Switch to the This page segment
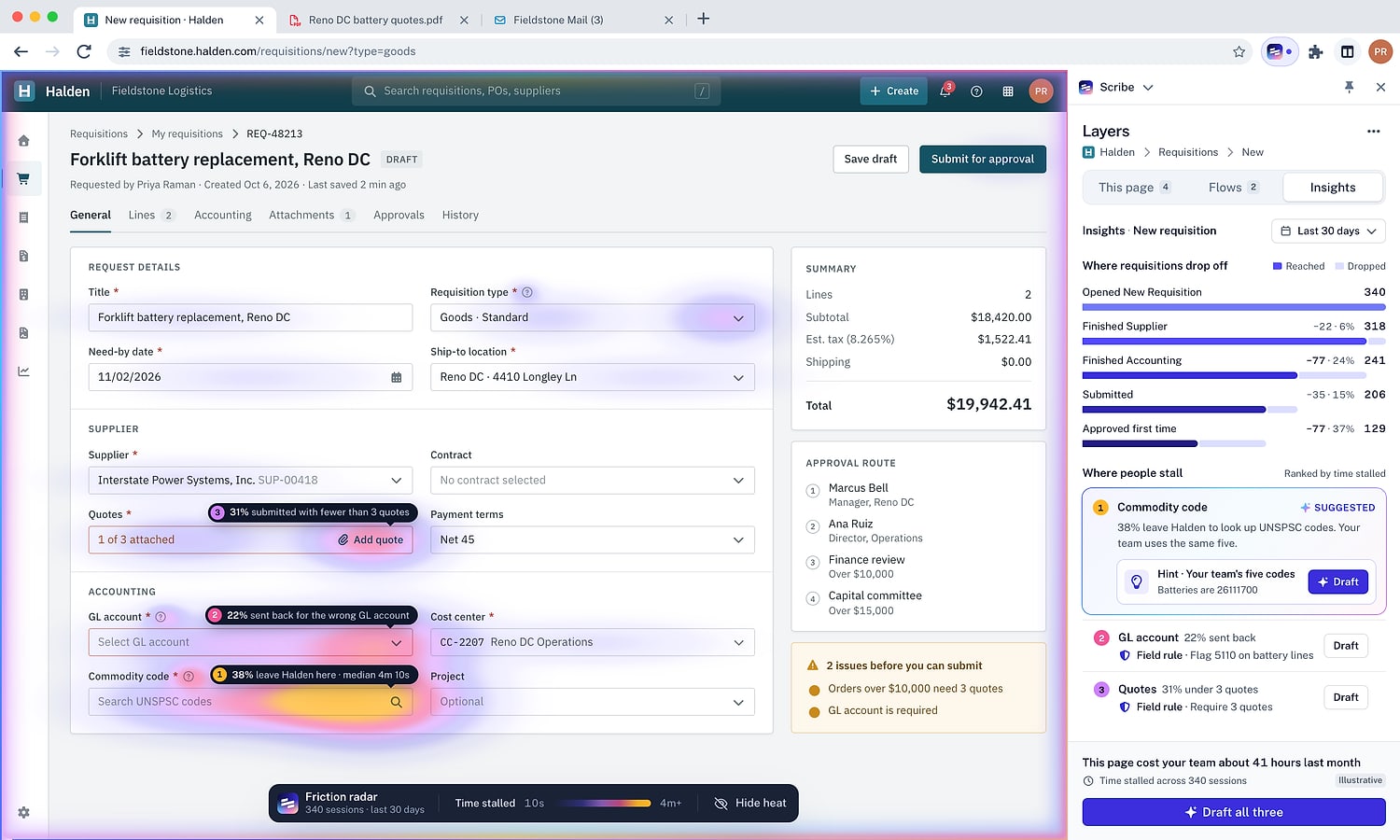This screenshot has height=840, width=1400. [x=1135, y=188]
